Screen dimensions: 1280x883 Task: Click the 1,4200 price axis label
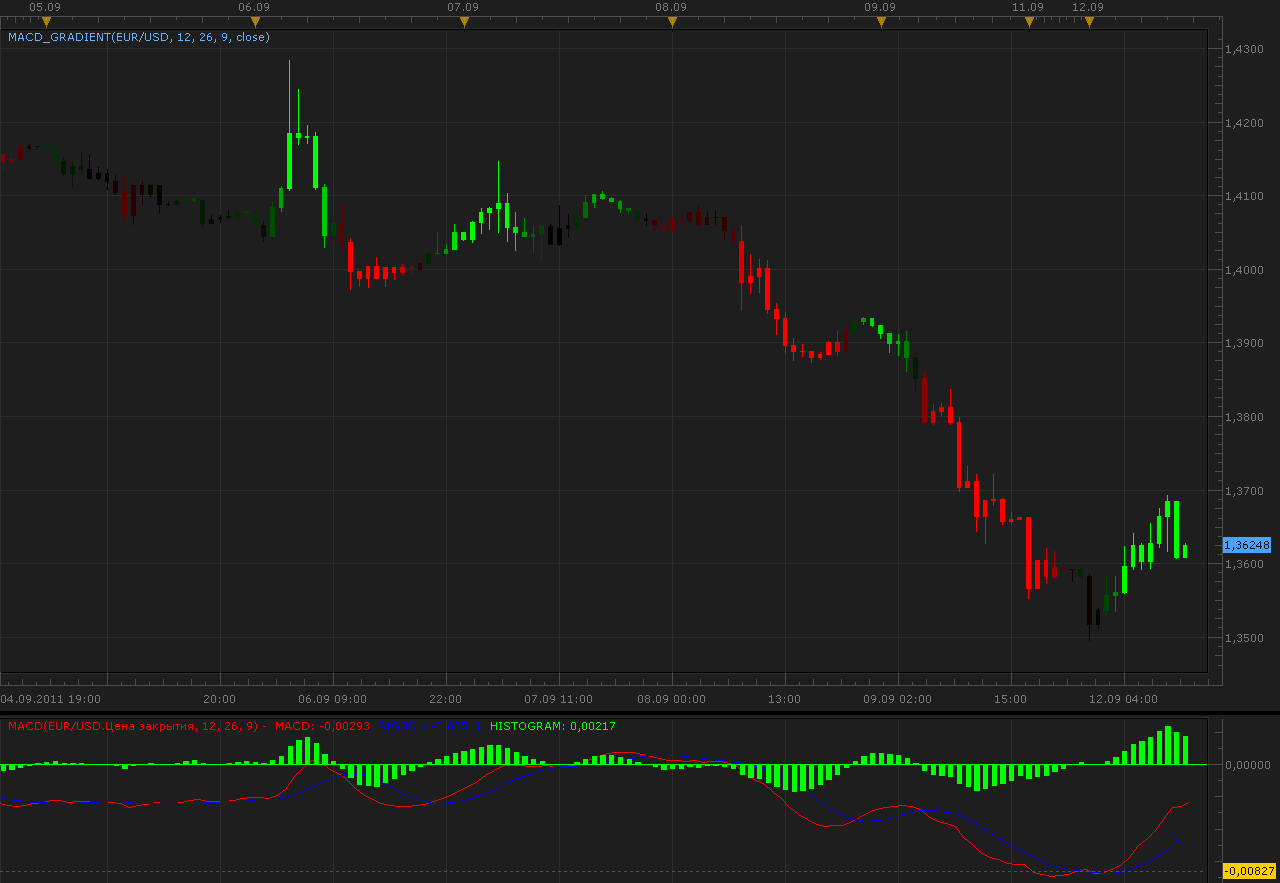(1244, 122)
